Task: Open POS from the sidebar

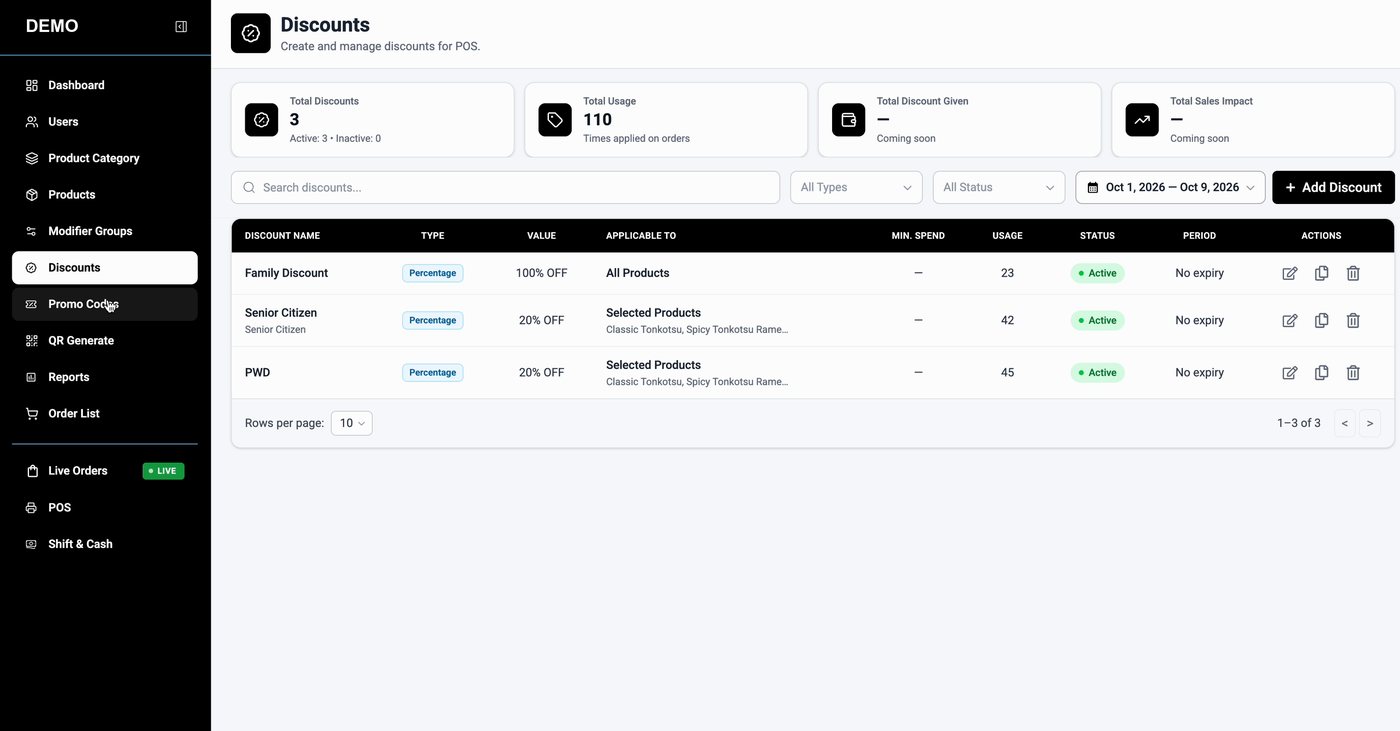Action: [x=105, y=508]
